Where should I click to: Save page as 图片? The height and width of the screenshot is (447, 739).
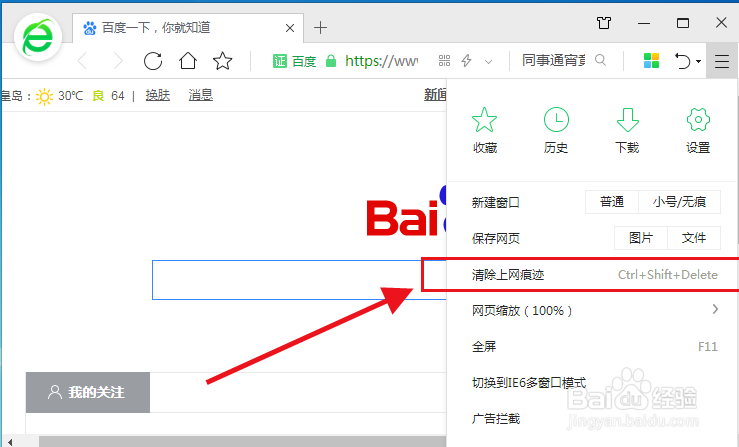(641, 238)
